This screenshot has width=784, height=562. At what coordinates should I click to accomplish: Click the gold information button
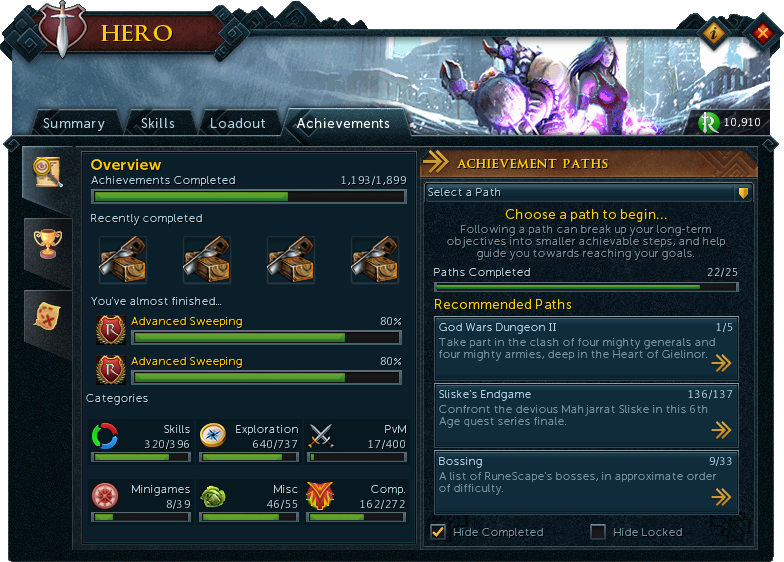click(714, 34)
